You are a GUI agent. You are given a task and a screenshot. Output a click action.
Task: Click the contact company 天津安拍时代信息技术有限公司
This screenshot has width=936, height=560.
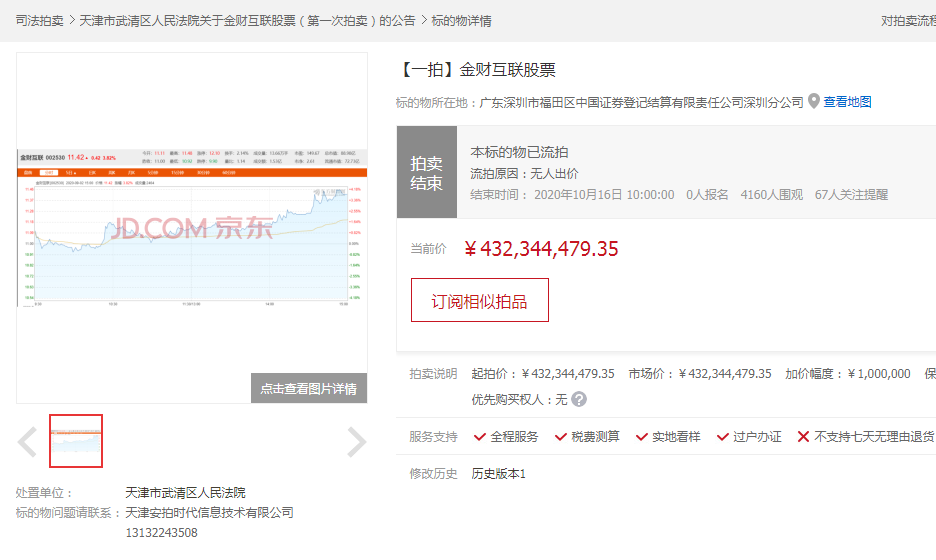[x=209, y=513]
